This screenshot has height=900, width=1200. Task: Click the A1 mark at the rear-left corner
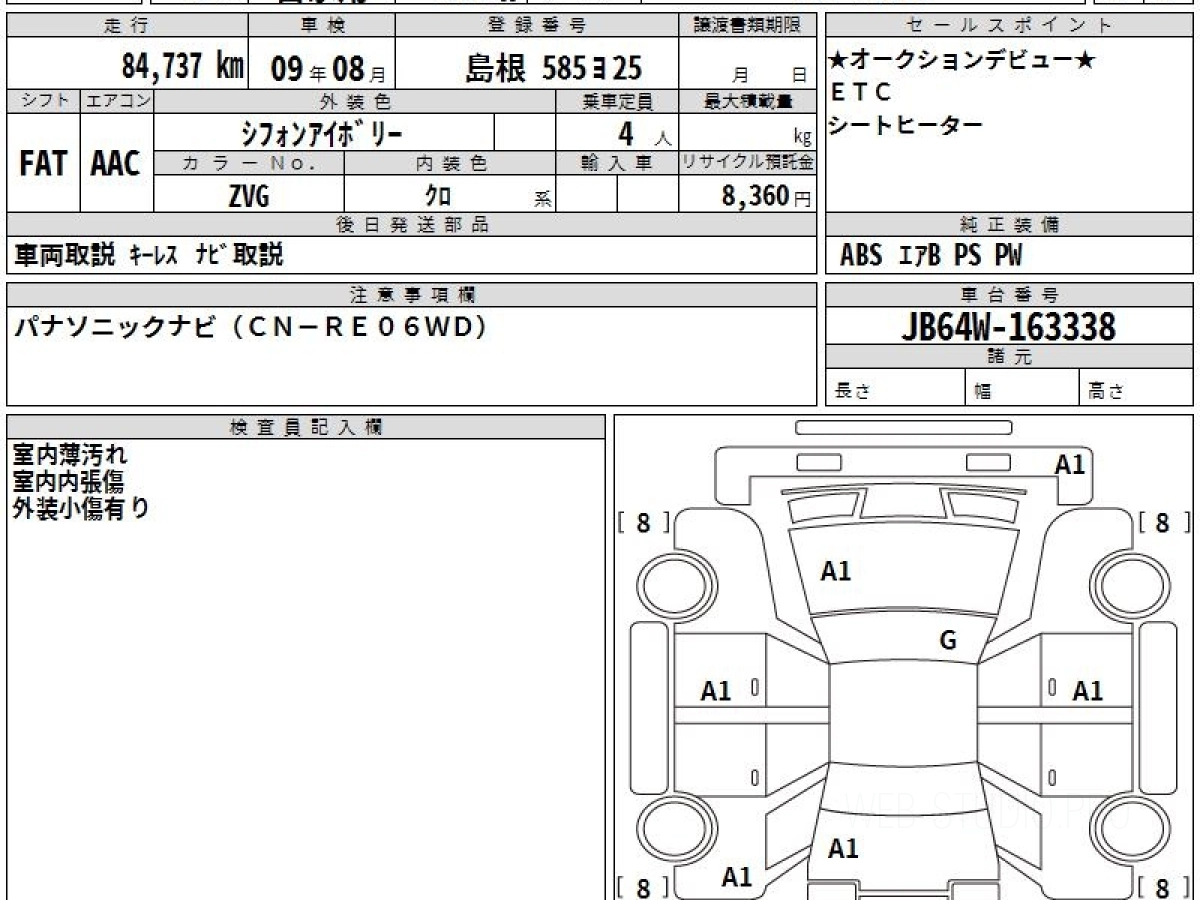point(737,878)
